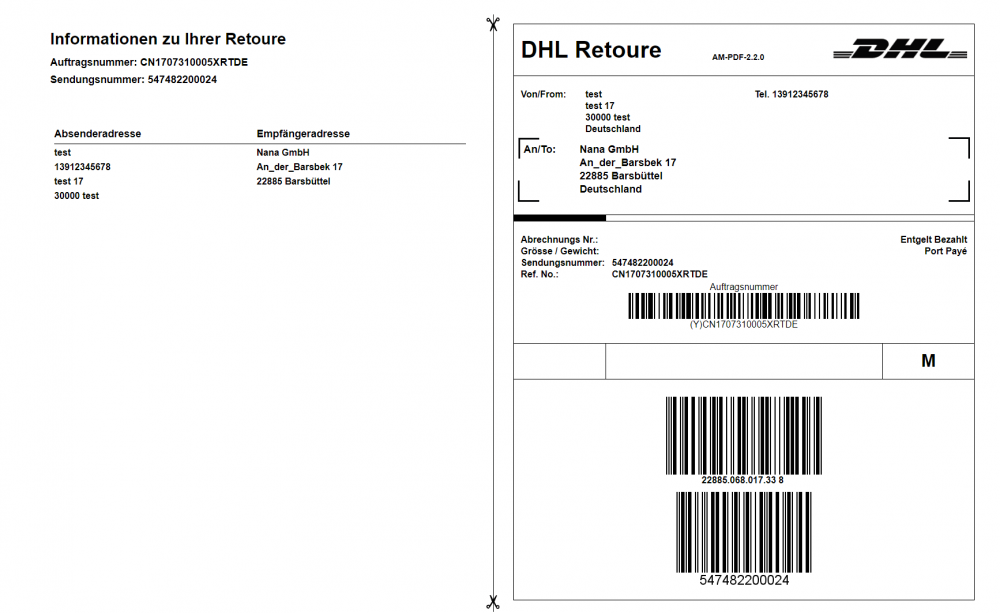Click the 'Entgelt Bezahlt' text
Screen dimensions: 1000x613
point(933,240)
